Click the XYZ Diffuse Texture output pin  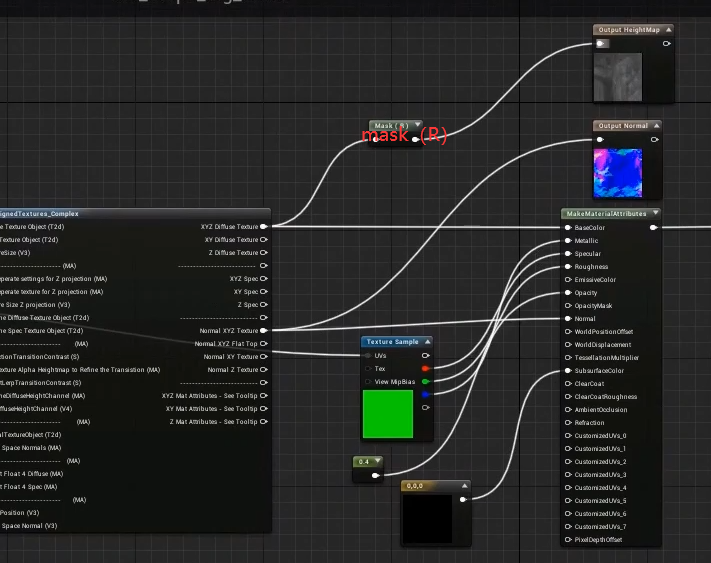coord(264,227)
